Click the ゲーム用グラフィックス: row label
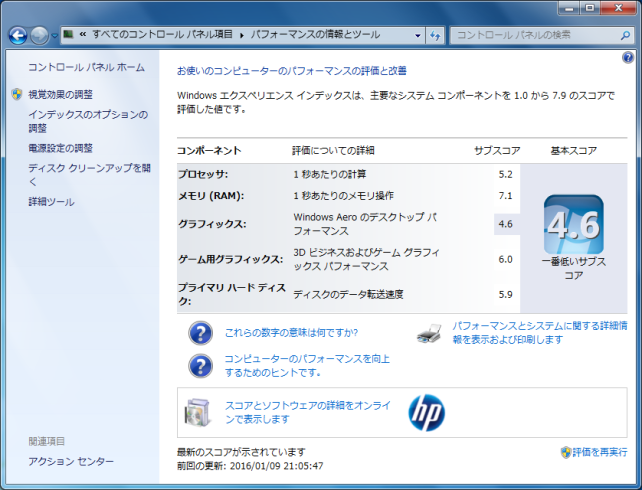 (x=231, y=259)
